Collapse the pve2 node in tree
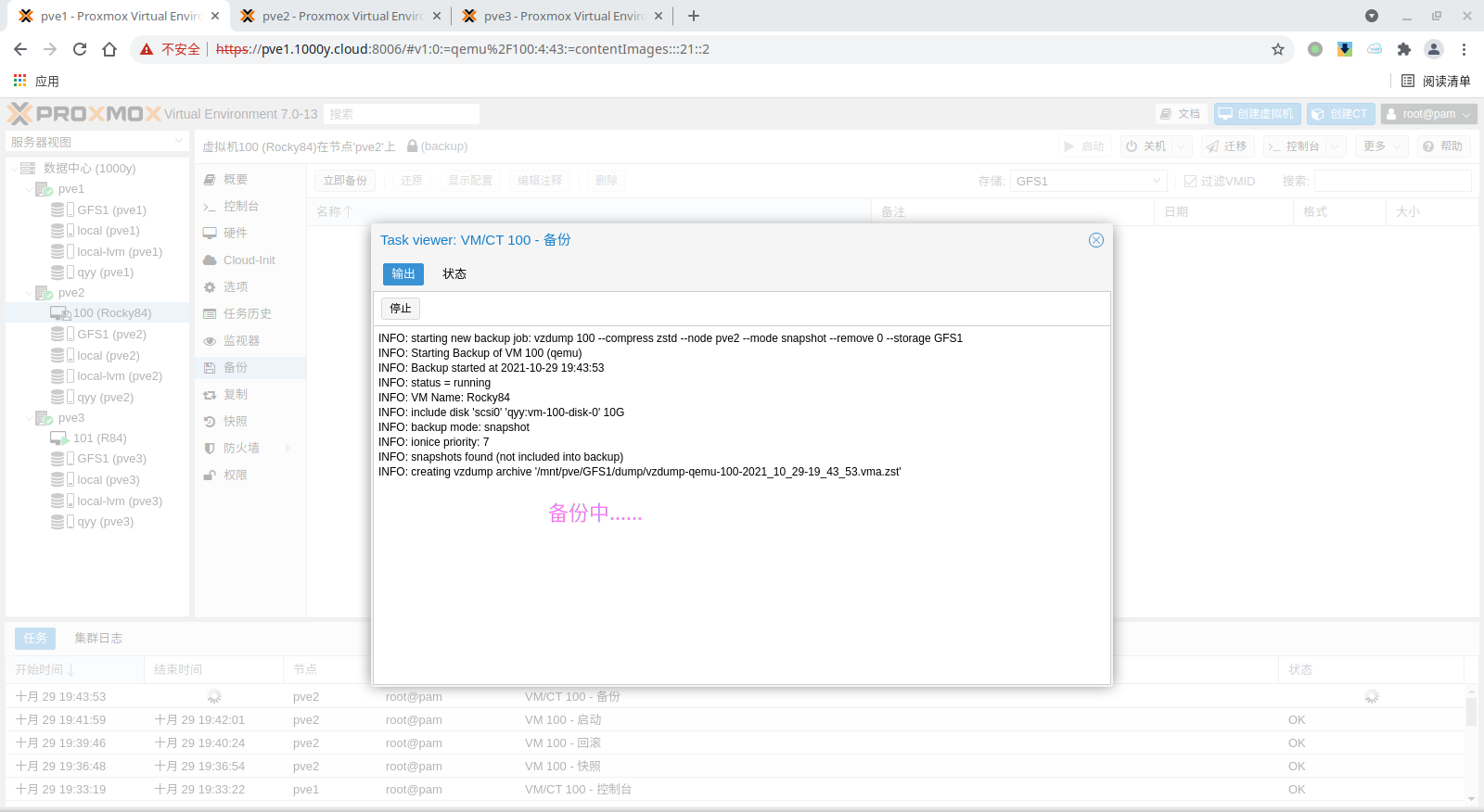Screen dimensions: 1484x812 tap(29, 293)
